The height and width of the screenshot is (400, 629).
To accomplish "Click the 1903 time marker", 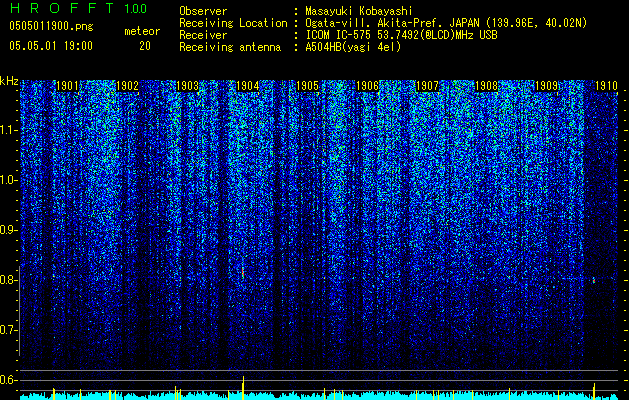I will tap(187, 86).
